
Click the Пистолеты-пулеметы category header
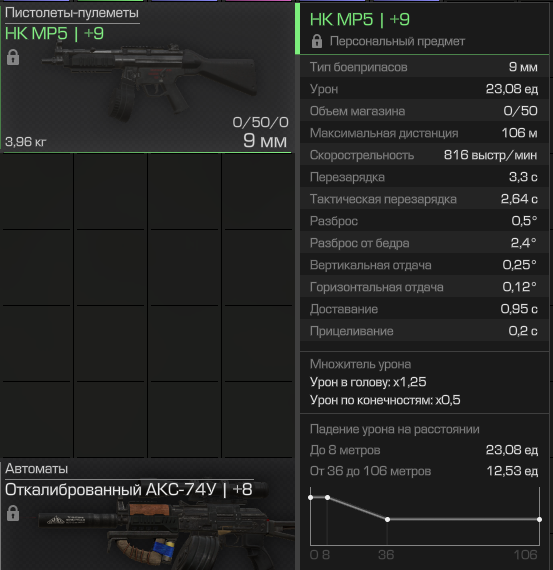pos(72,13)
